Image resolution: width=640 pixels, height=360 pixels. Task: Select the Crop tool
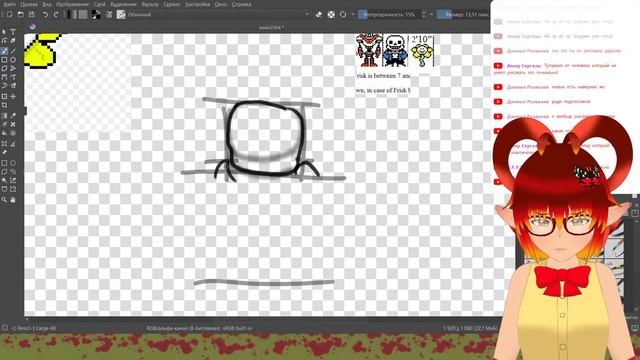tap(4, 105)
